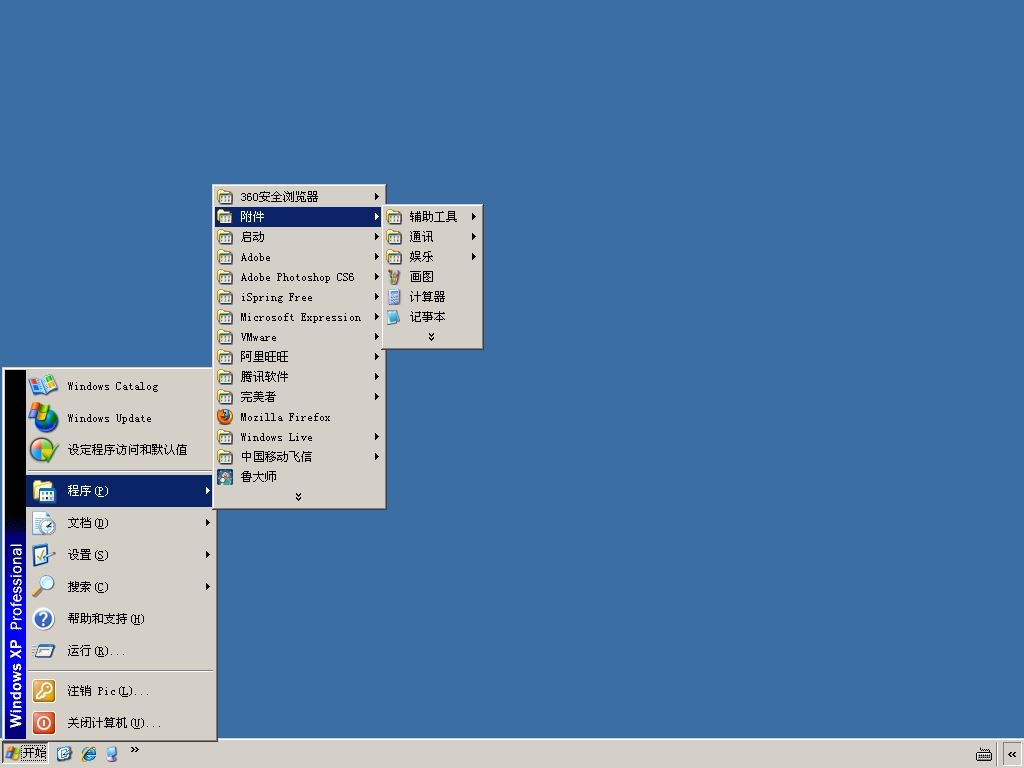Open the 娱乐 entertainment folder
Image resolution: width=1024 pixels, height=768 pixels.
point(432,257)
